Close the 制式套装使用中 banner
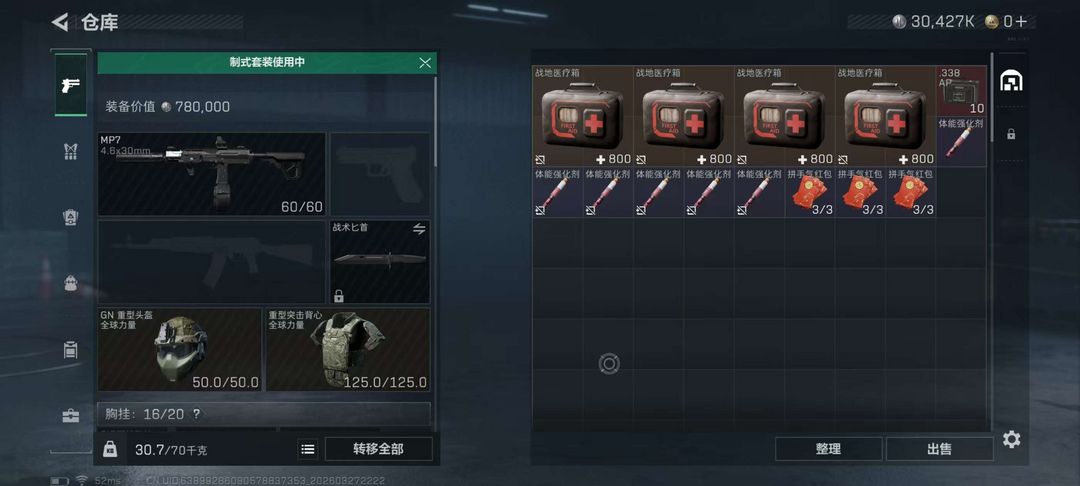 [x=425, y=63]
